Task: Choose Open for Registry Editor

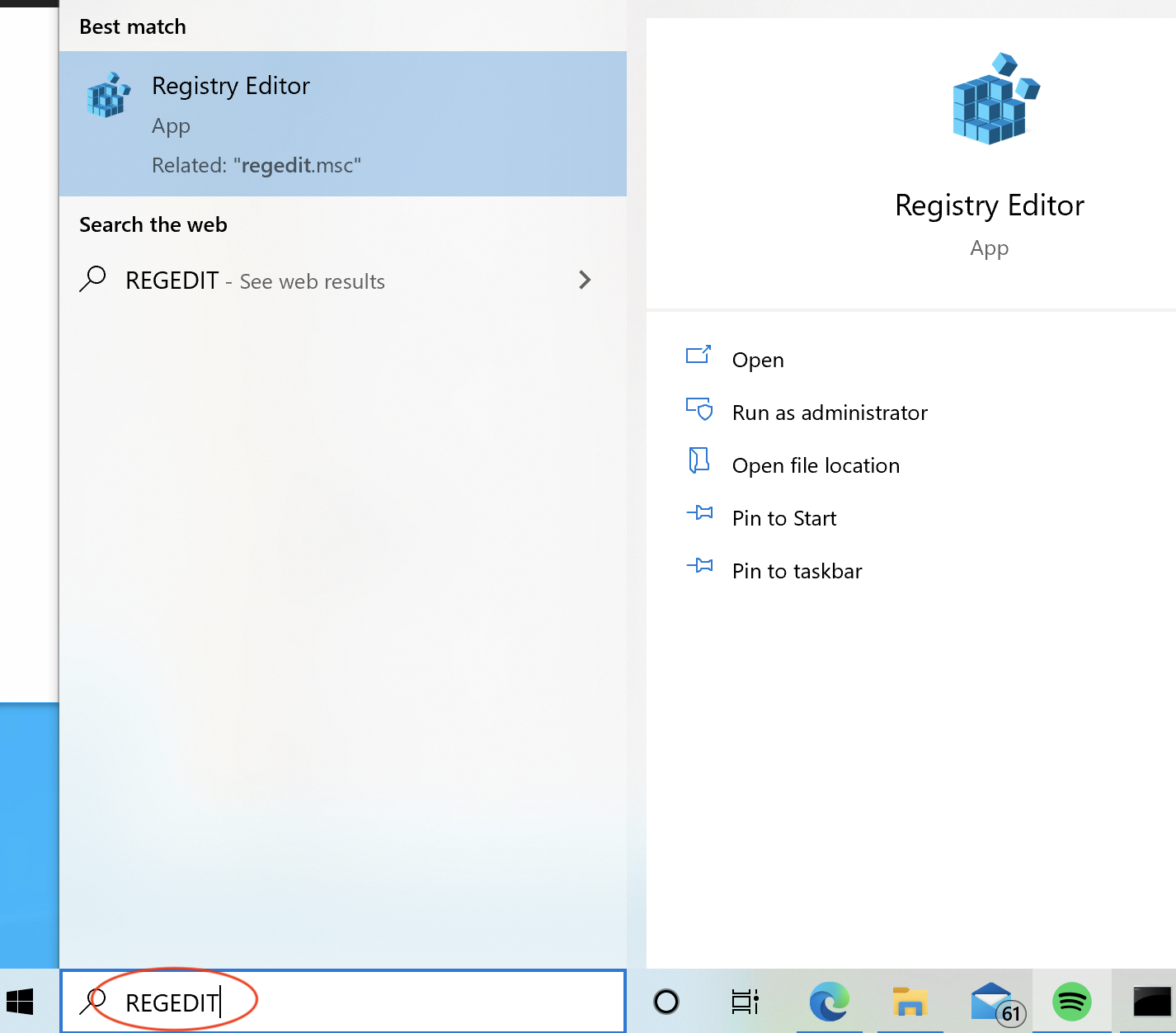Action: point(758,360)
